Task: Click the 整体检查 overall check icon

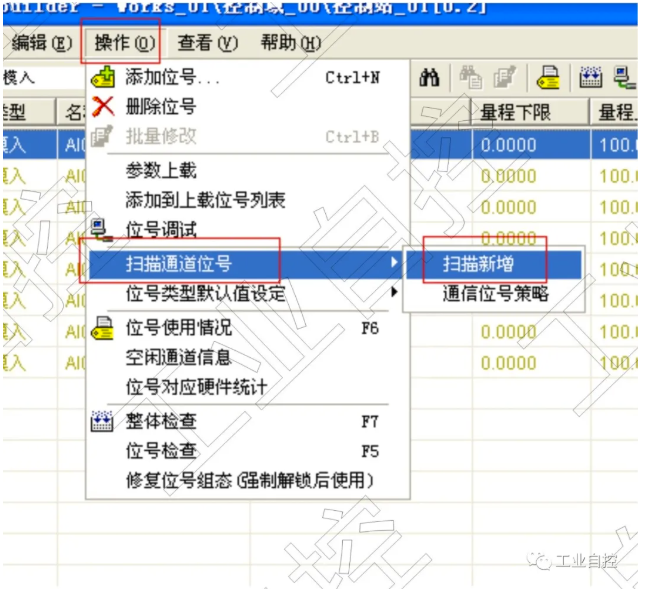Action: pyautogui.click(x=103, y=421)
